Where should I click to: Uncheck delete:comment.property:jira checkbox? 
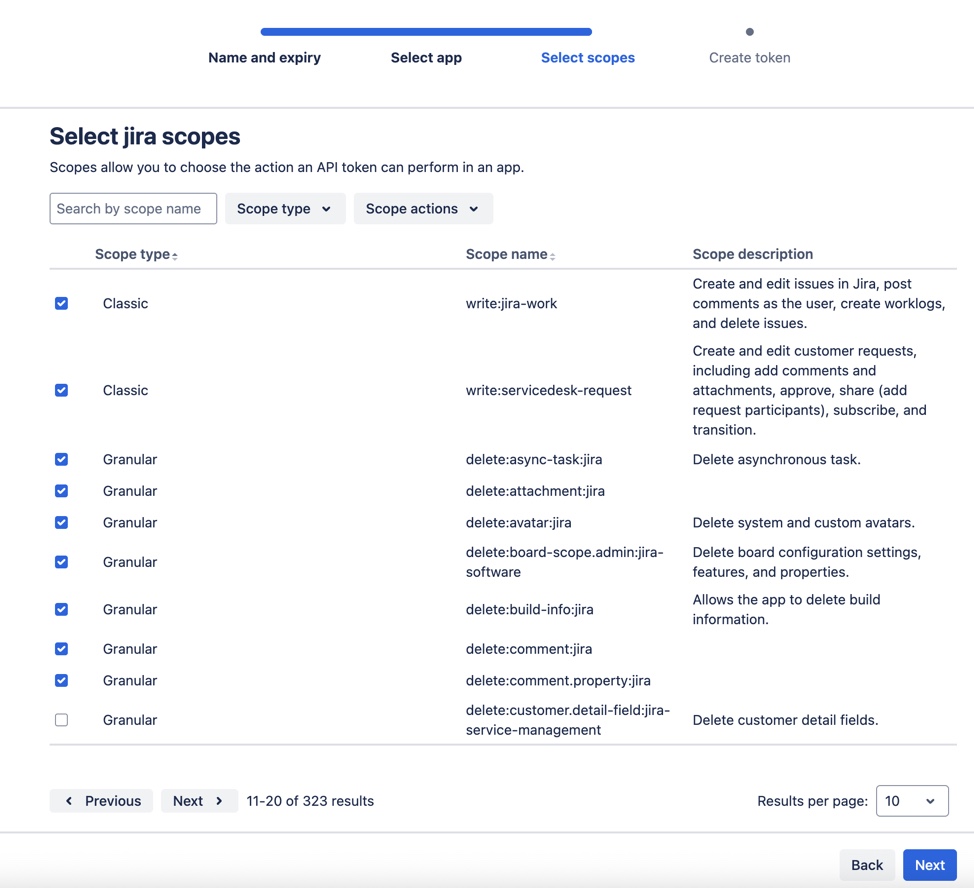click(61, 681)
